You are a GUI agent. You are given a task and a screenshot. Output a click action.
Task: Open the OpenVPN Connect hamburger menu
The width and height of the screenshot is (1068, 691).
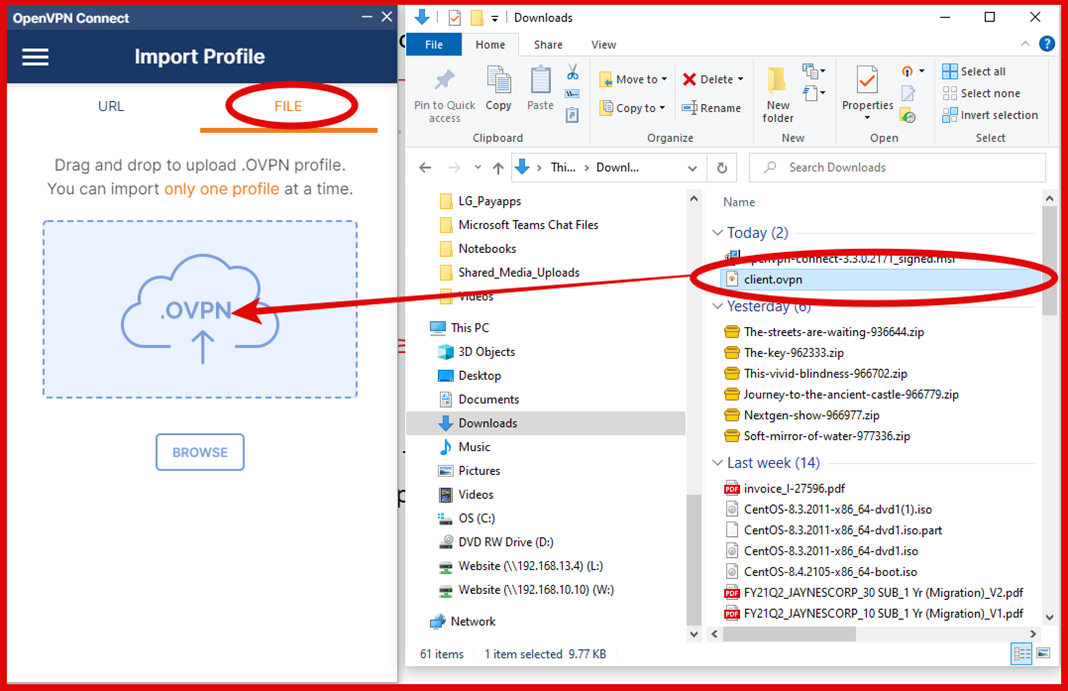coord(35,57)
